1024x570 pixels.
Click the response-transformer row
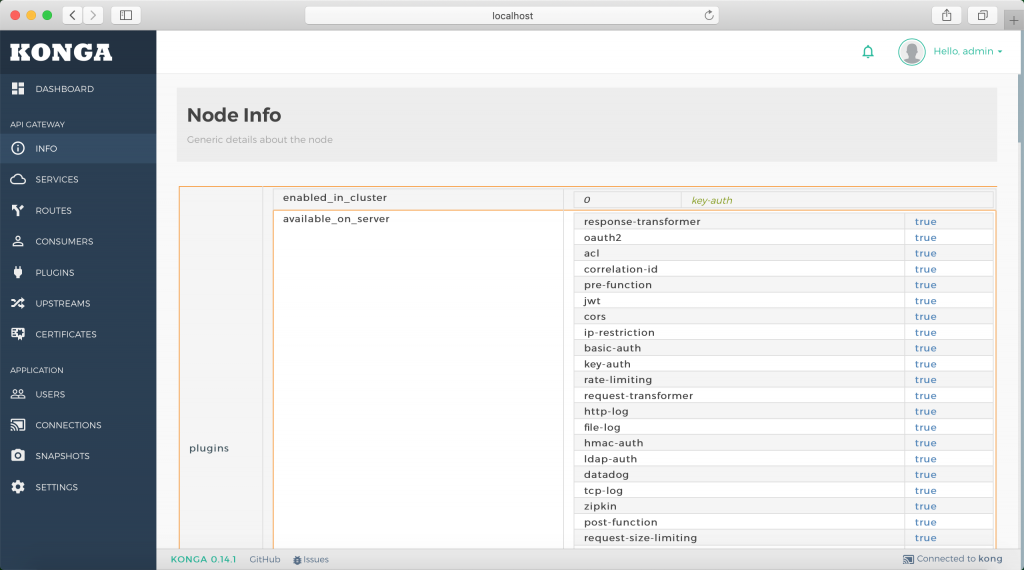coord(784,221)
